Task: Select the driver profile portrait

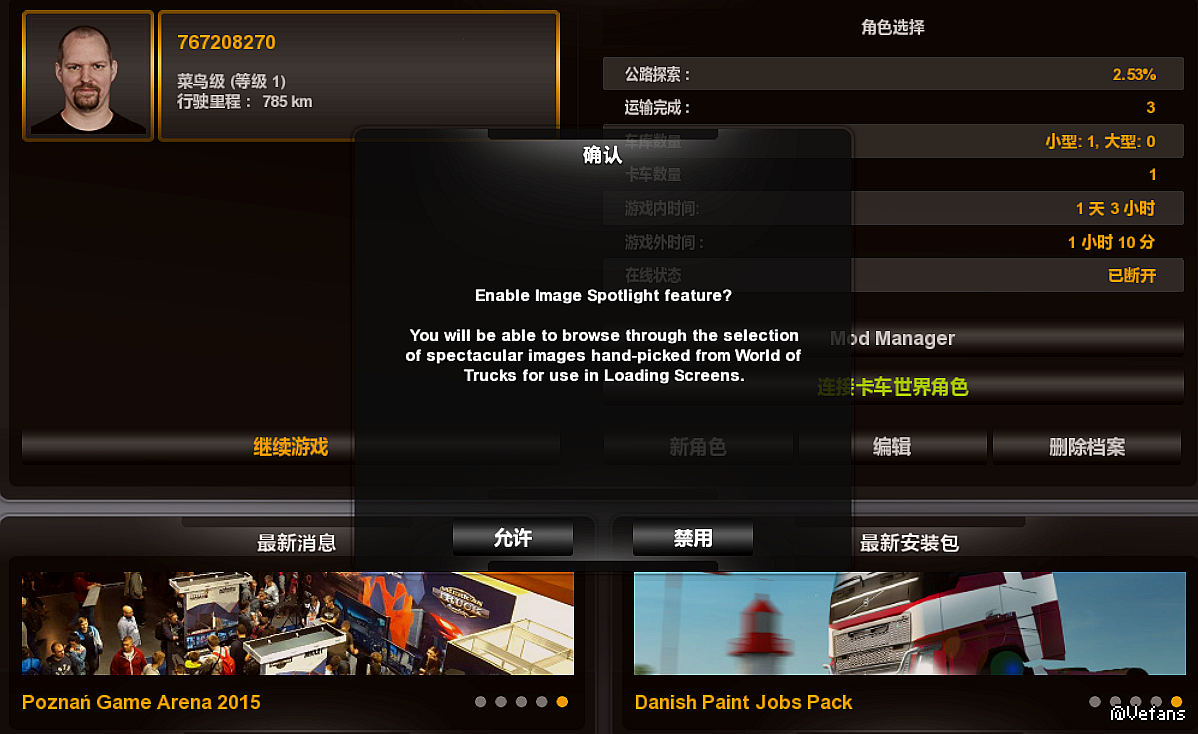Action: pos(89,76)
